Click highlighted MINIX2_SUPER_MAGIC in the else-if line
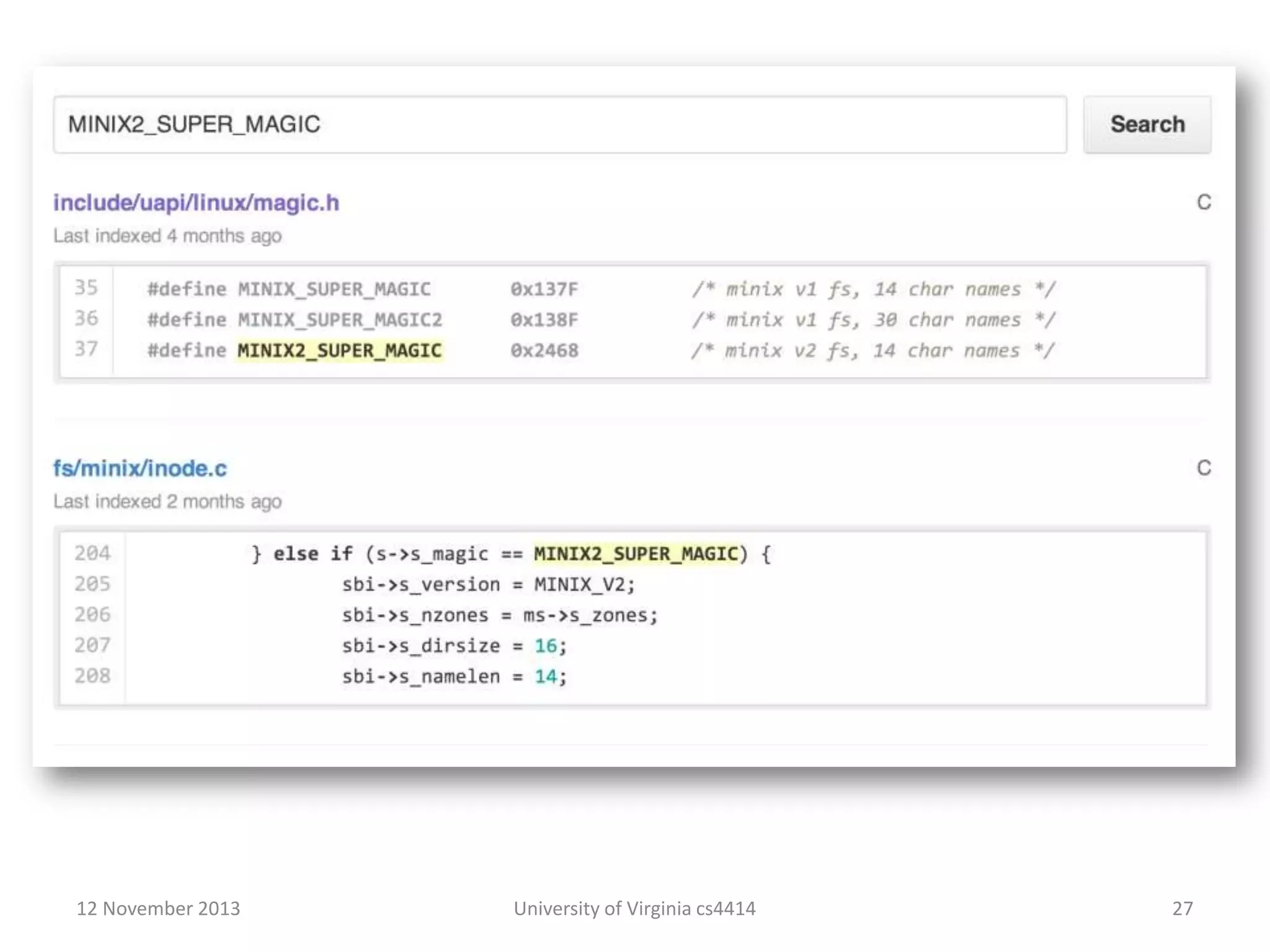The height and width of the screenshot is (952, 1270). tap(636, 553)
